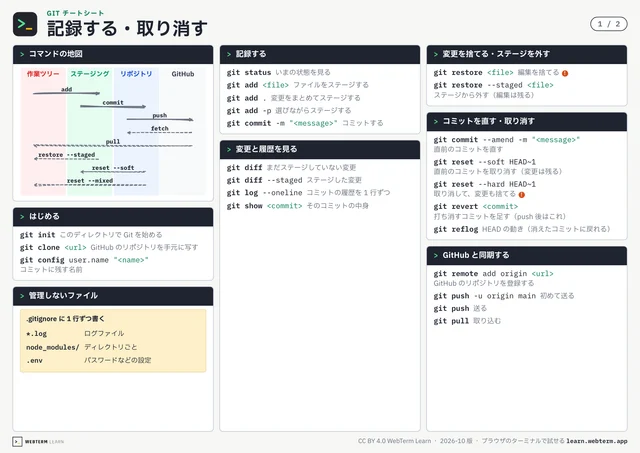Click the *.log entry in the gitignore box
The image size is (640, 453).
click(x=75, y=333)
